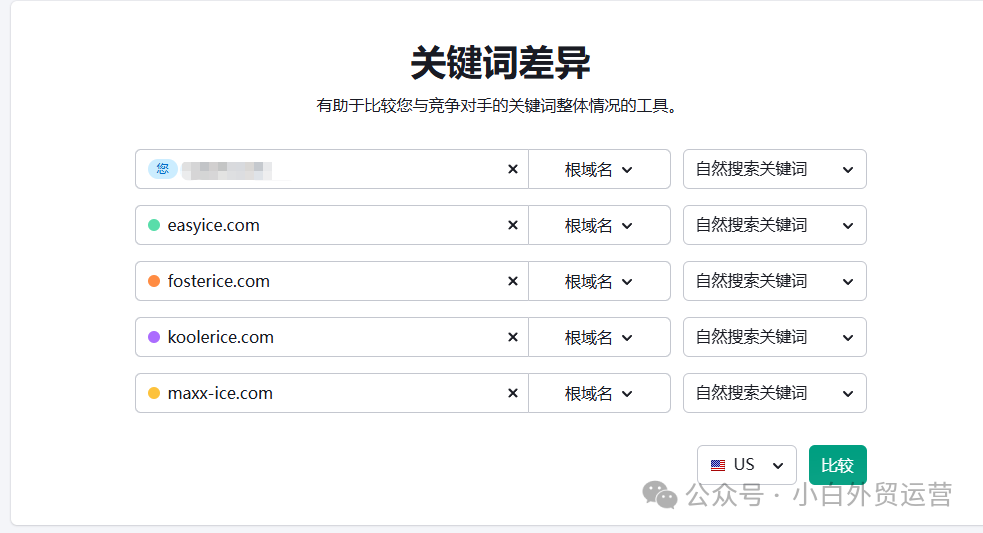Clear the blurred own-domain field with its X
Image resolution: width=983 pixels, height=533 pixels.
click(x=513, y=169)
